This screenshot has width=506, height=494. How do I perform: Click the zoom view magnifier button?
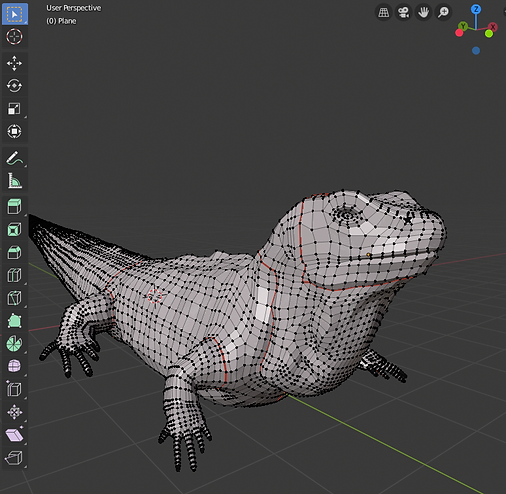443,13
